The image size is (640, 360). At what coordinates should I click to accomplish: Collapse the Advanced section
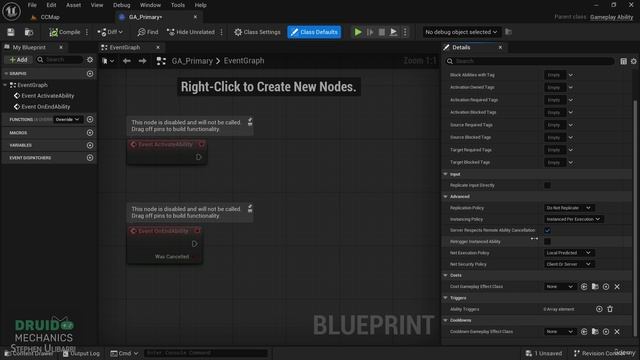[x=446, y=196]
